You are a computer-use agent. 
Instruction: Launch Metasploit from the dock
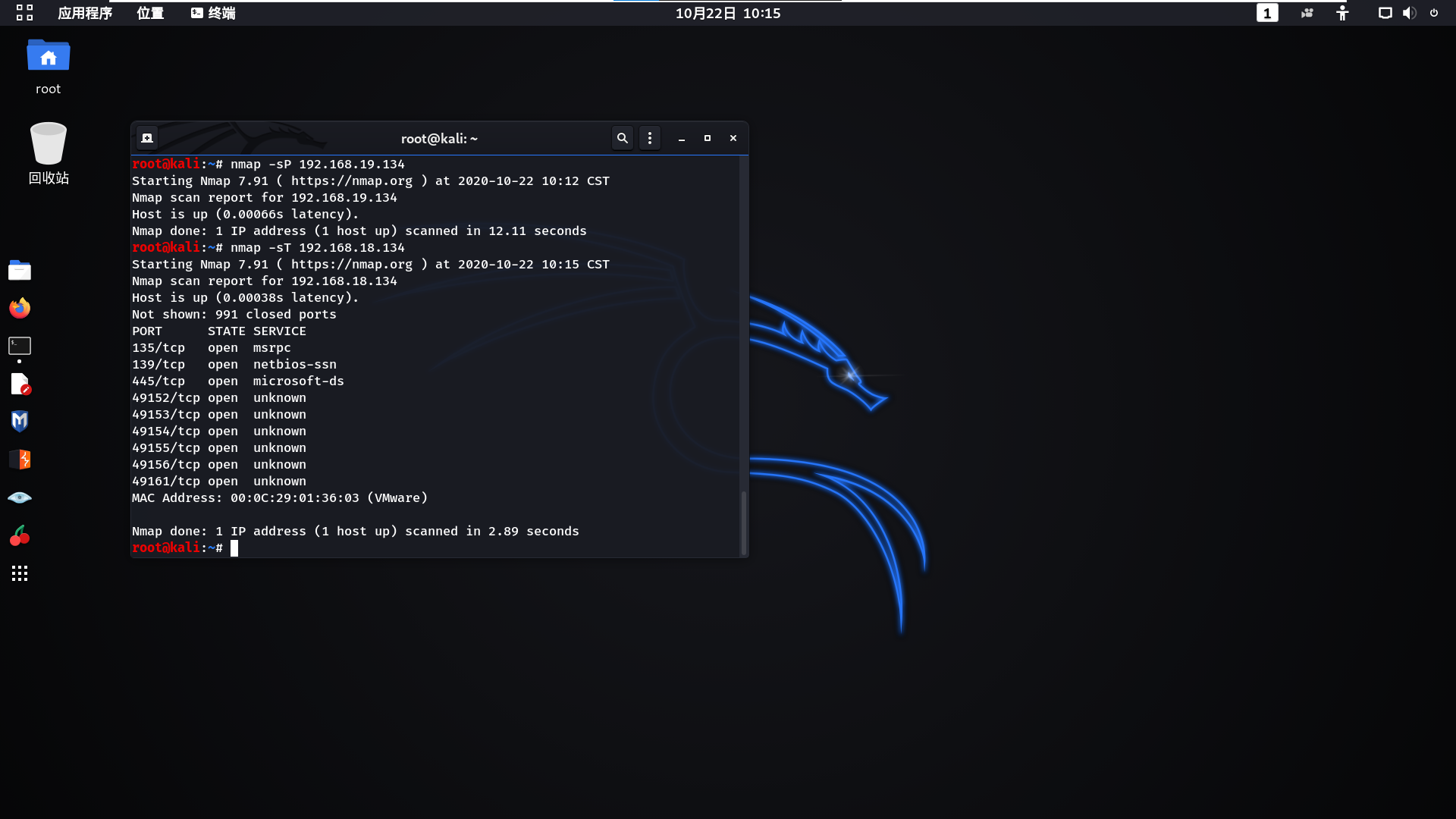[20, 422]
